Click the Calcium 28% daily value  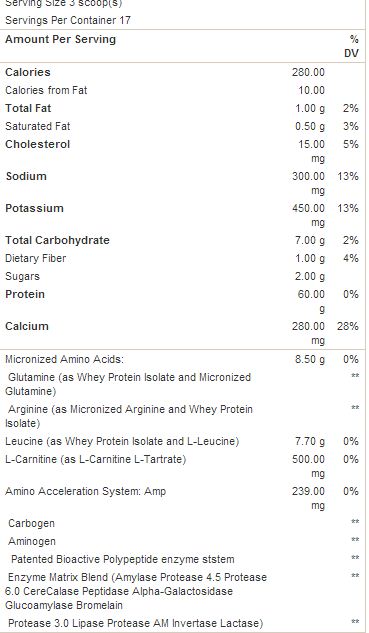tap(348, 326)
